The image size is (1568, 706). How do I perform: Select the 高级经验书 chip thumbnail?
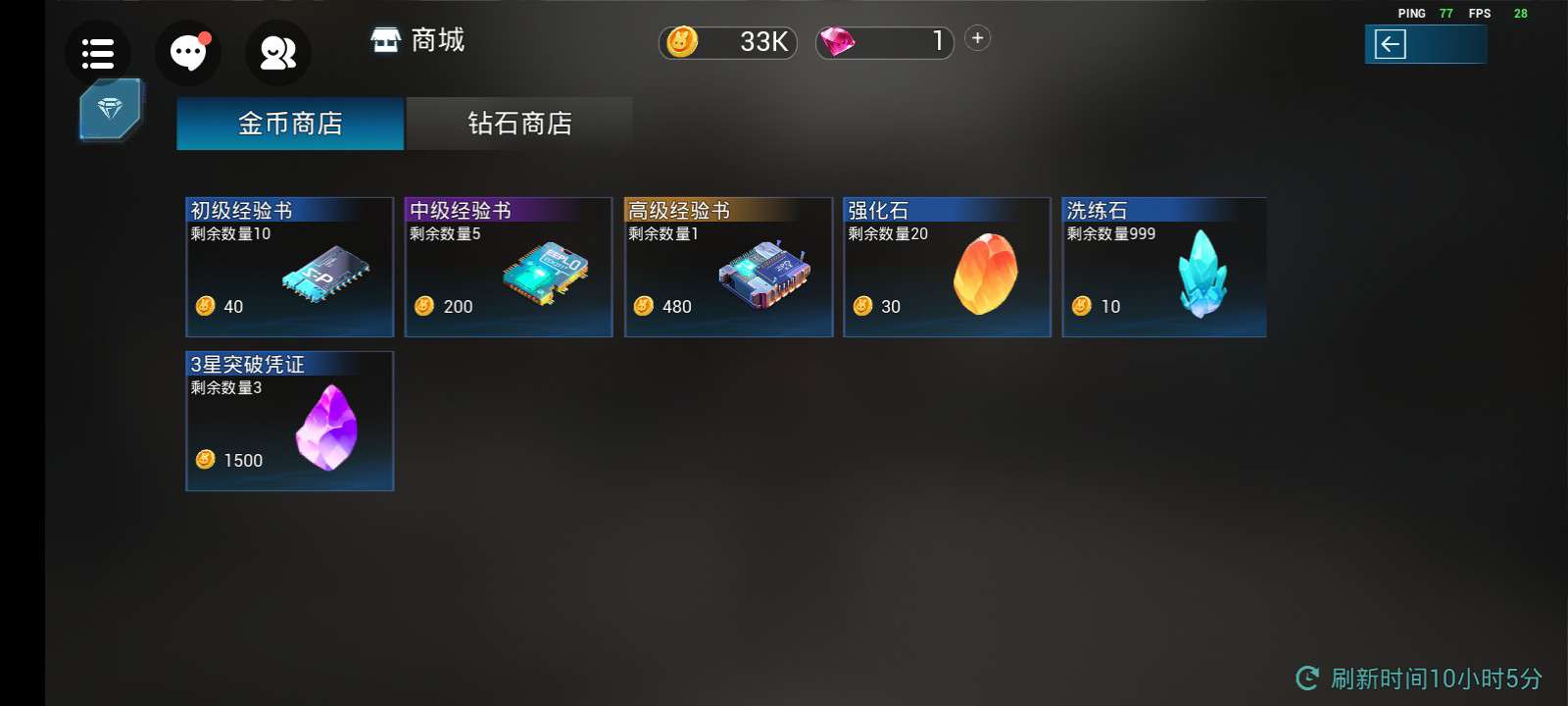tap(764, 273)
